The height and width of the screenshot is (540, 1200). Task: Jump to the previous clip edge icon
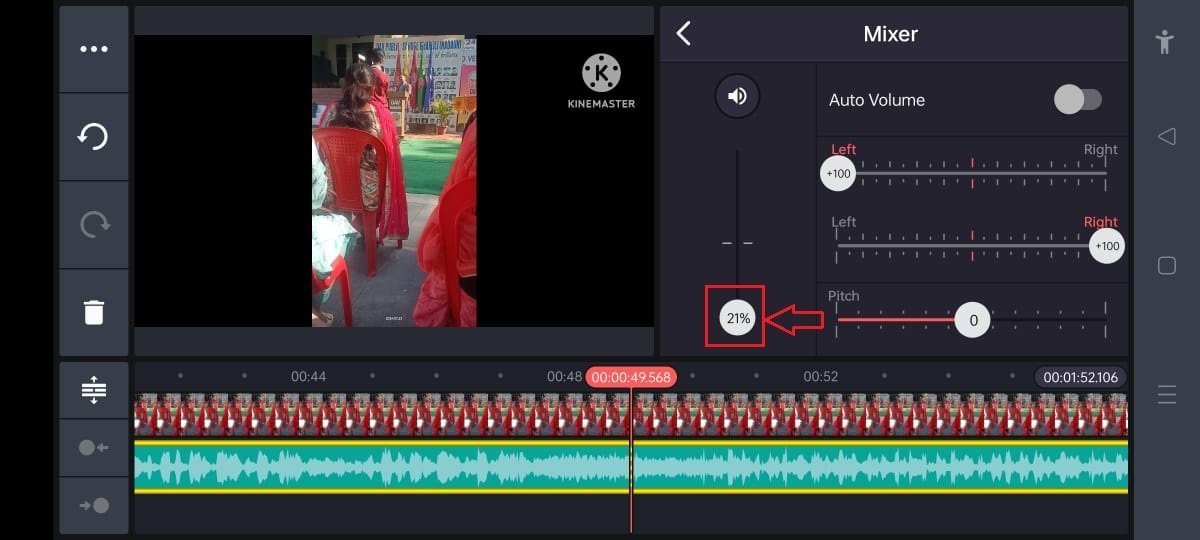[x=94, y=448]
